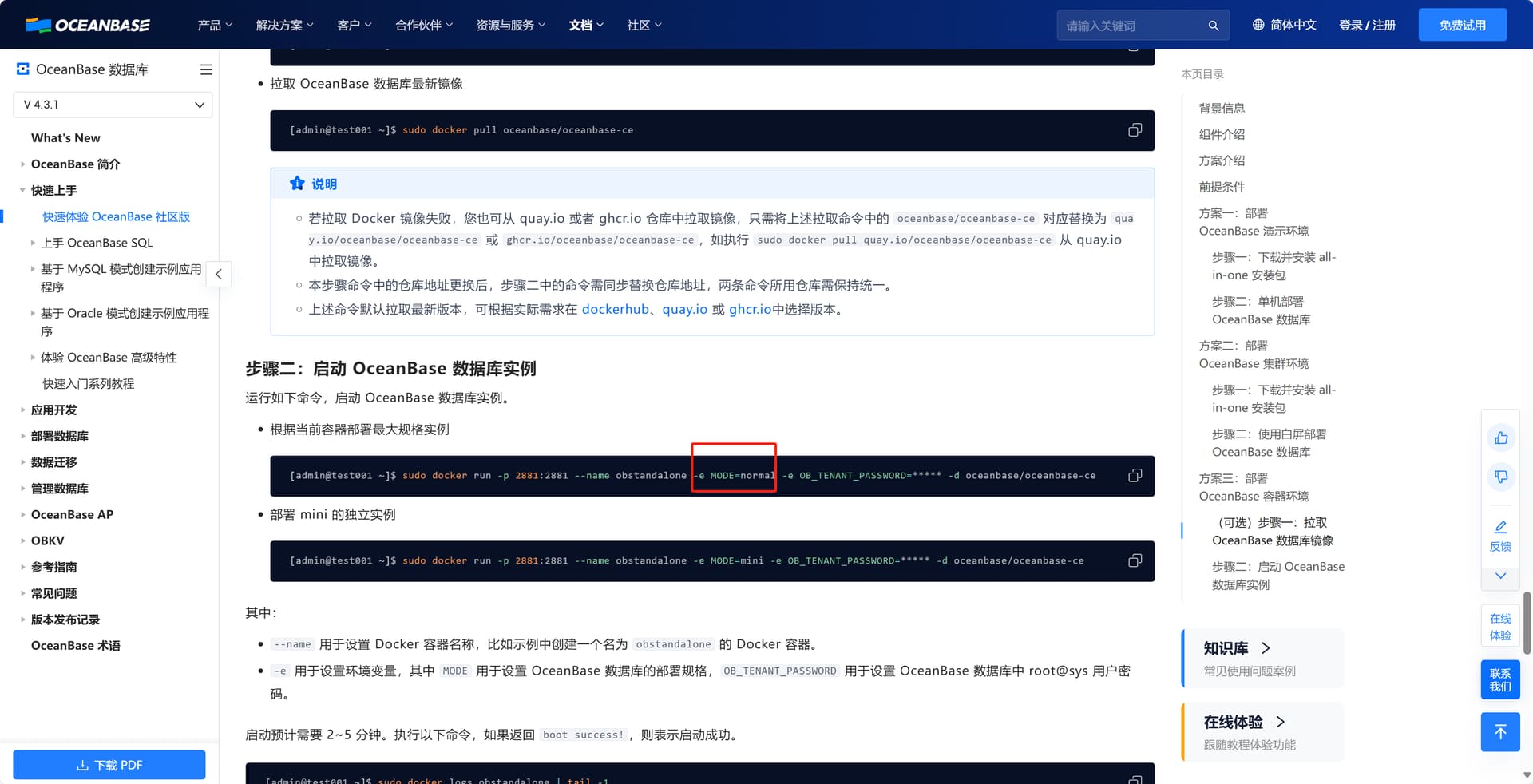Open the V 4.3.1 version dropdown
1533x784 pixels.
point(113,105)
